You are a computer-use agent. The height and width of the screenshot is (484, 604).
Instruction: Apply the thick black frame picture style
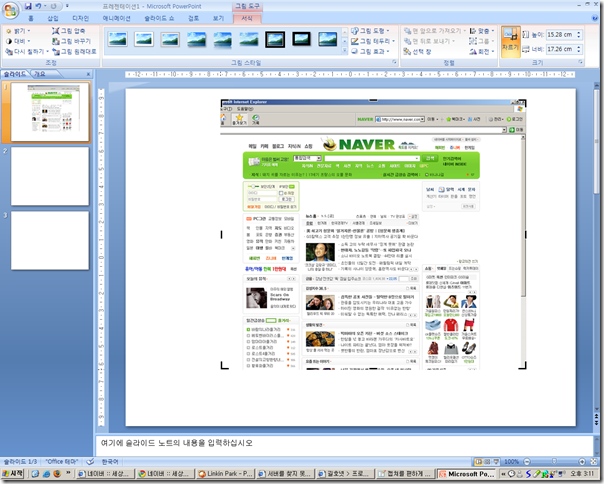click(x=275, y=39)
